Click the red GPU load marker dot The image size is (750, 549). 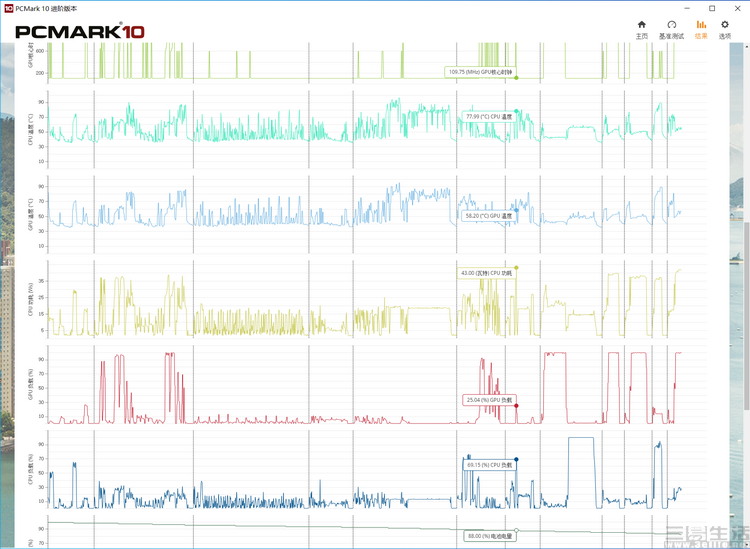[516, 406]
